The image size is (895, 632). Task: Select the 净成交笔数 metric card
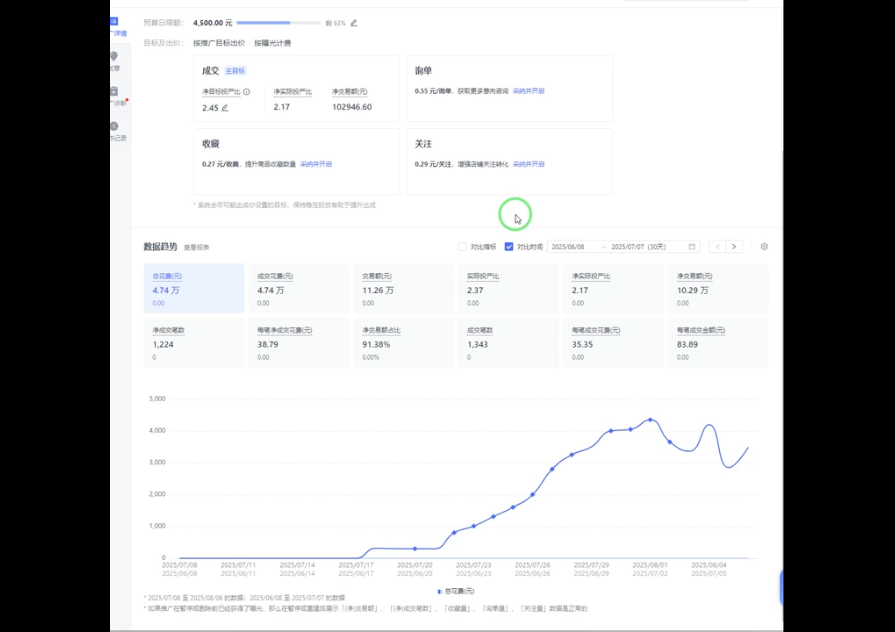click(193, 342)
